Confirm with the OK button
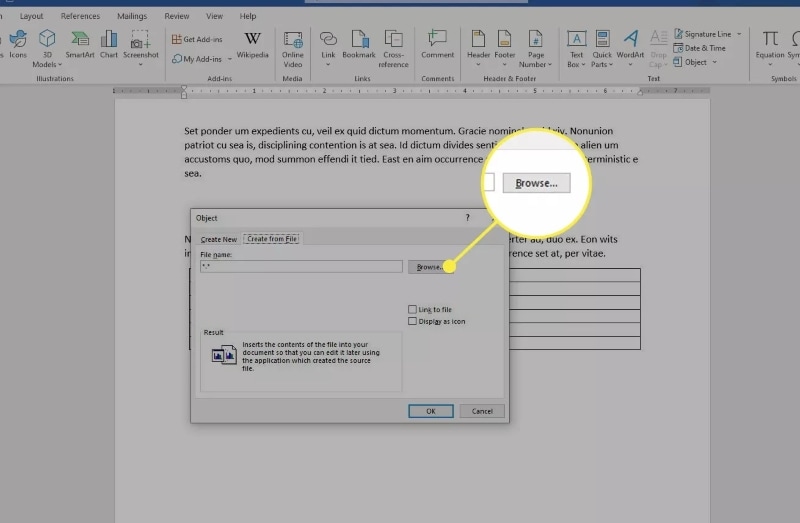The width and height of the screenshot is (800, 523). [x=431, y=411]
